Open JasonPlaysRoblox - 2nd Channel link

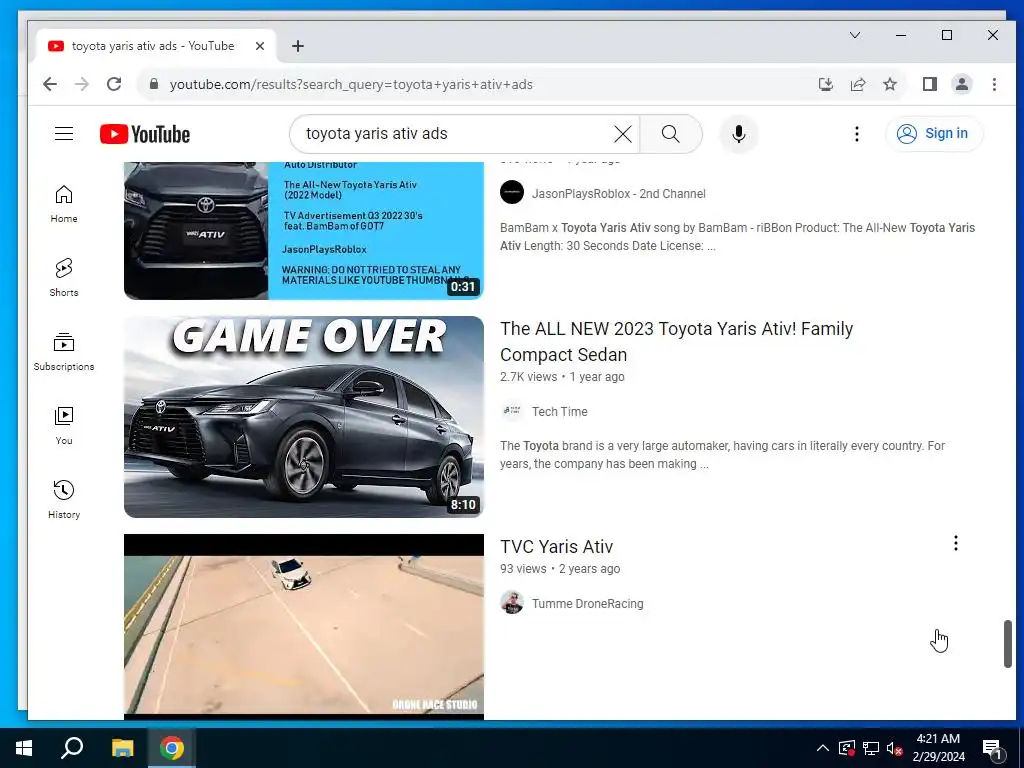(x=618, y=193)
